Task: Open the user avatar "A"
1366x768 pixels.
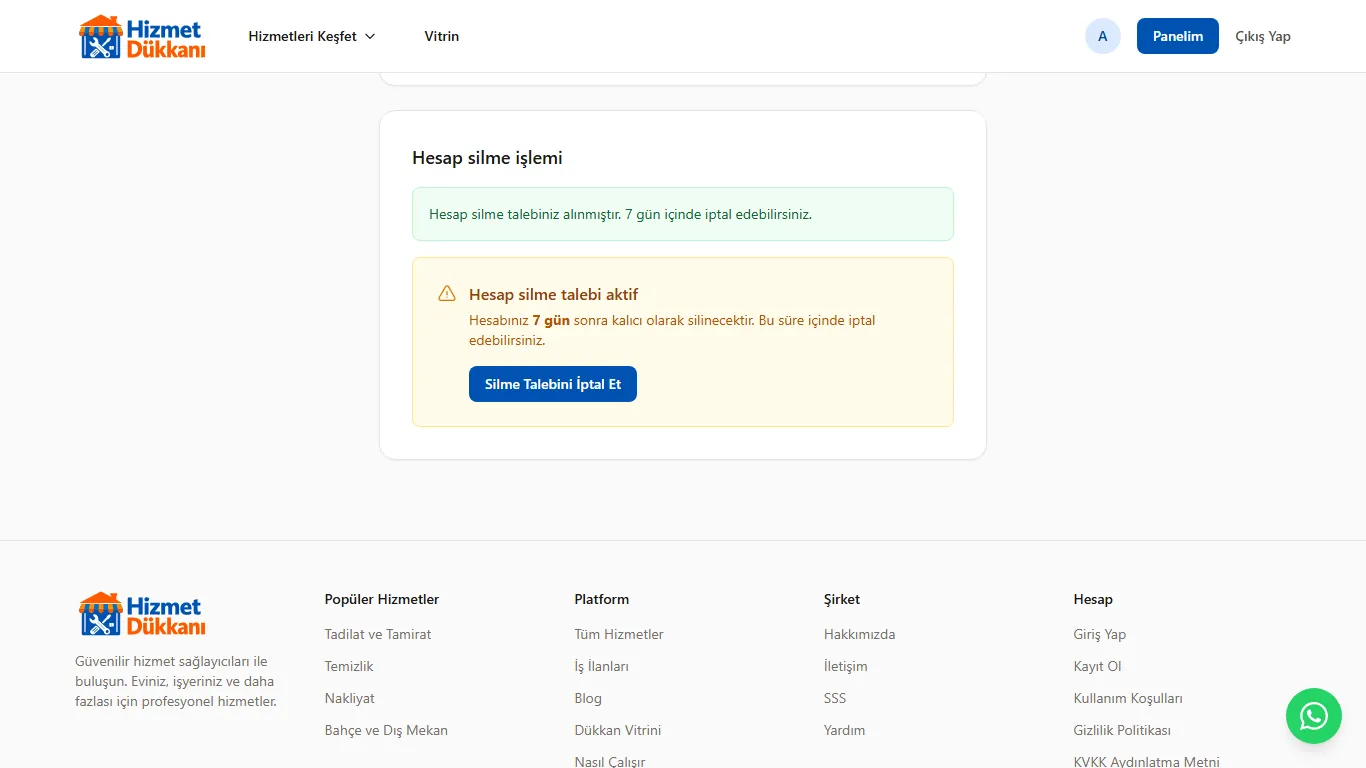Action: click(x=1103, y=36)
